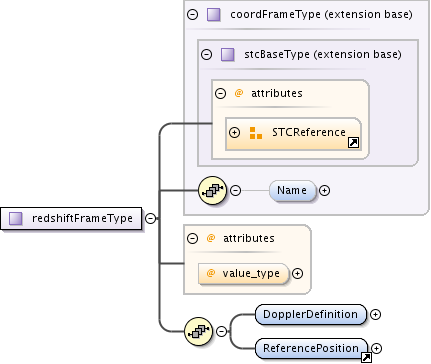Screen dimensions: 431x364
Task: Click the redshiftFrameType purple square icon
Action: pyautogui.click(x=16, y=219)
